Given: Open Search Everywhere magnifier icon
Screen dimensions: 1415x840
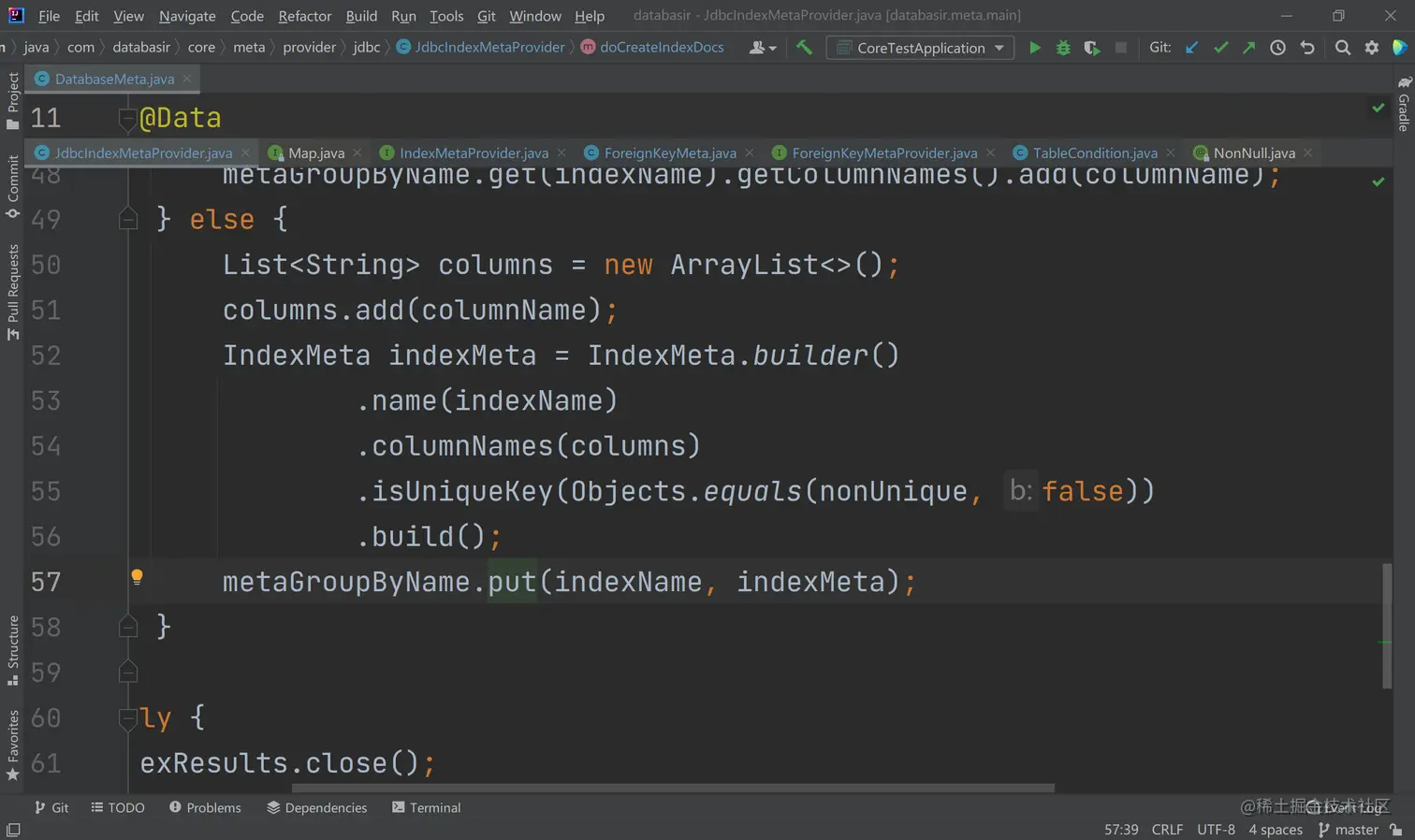Looking at the screenshot, I should tap(1342, 48).
